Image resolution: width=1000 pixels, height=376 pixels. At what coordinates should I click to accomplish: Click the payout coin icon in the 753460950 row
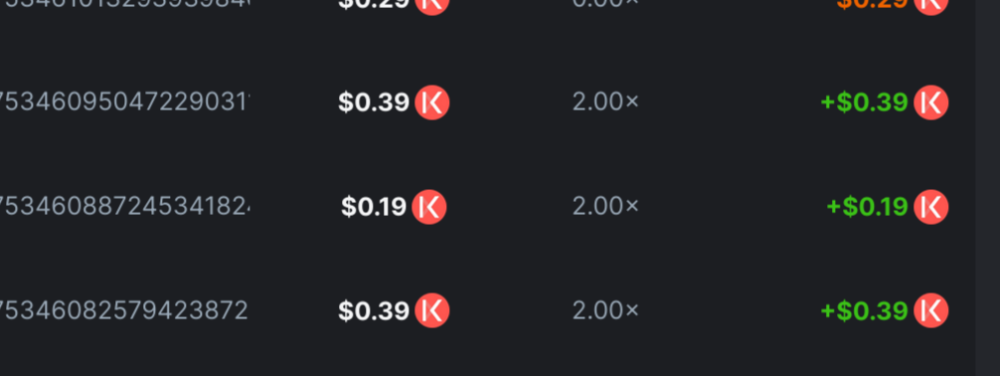(x=931, y=103)
